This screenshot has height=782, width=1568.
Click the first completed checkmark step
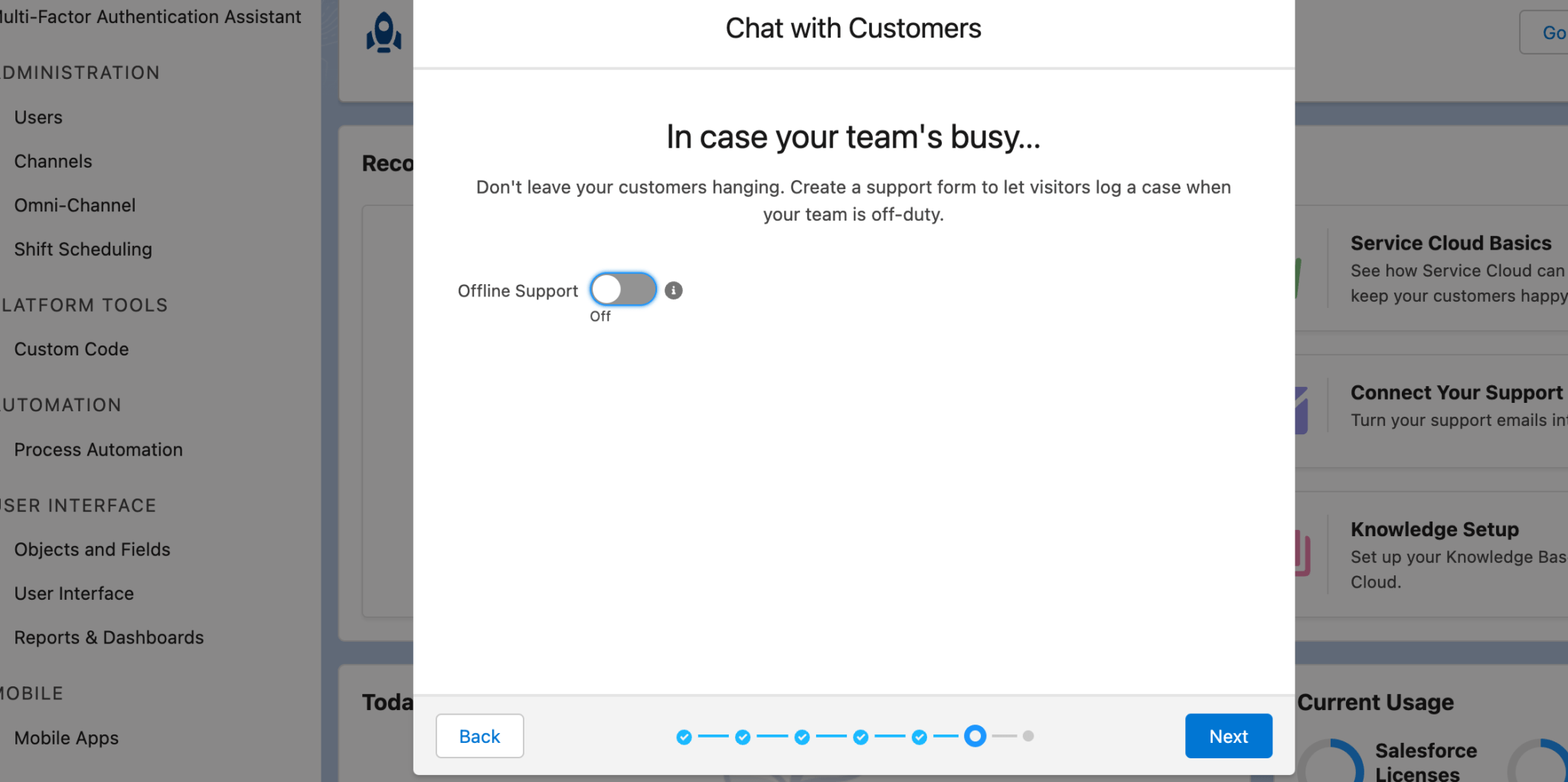[x=684, y=736]
